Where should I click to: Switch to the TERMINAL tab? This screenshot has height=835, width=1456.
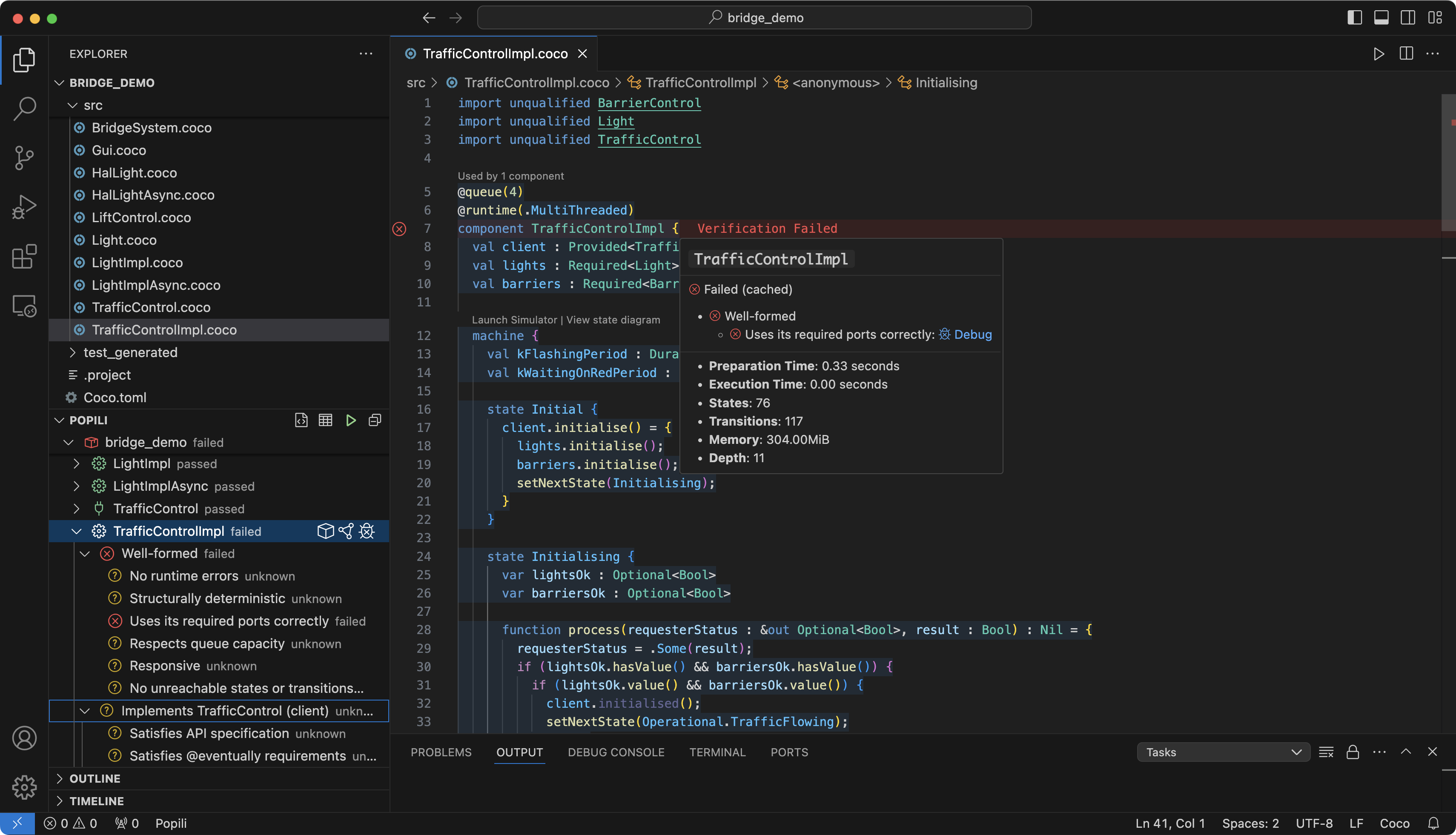[717, 752]
